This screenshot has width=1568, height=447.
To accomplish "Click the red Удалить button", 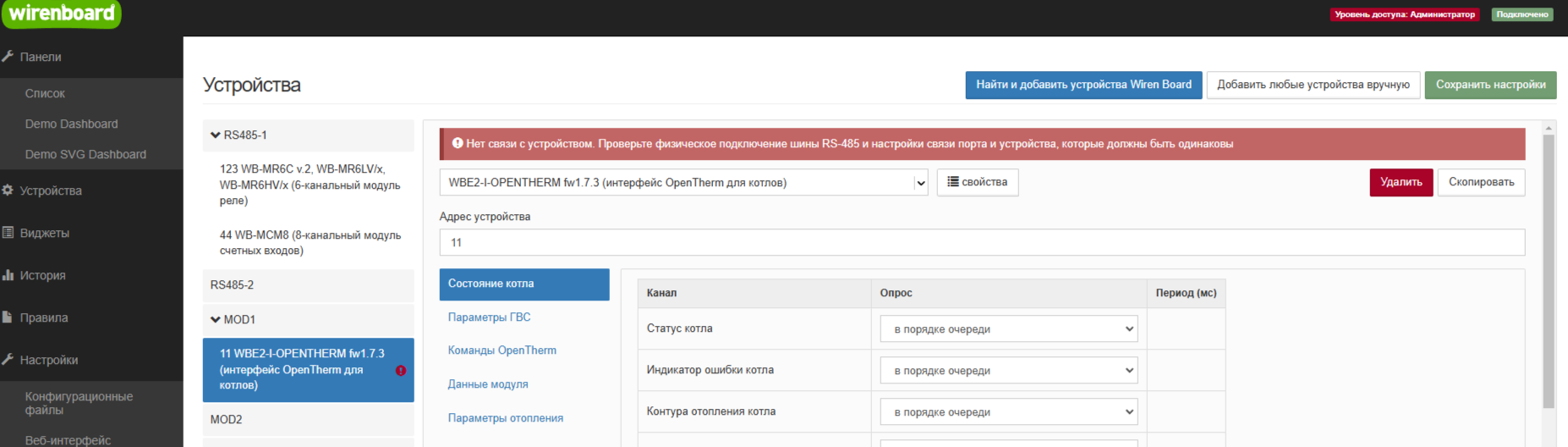I will (x=1401, y=182).
